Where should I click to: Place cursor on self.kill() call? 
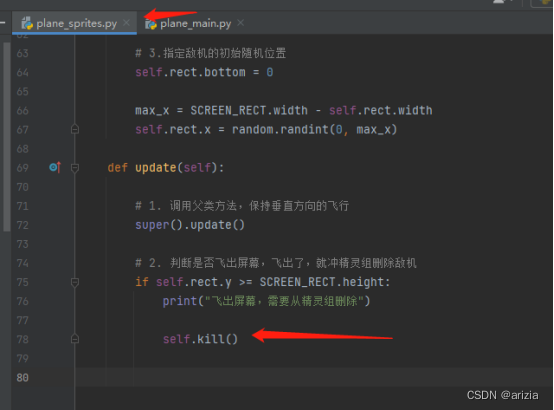click(x=200, y=339)
